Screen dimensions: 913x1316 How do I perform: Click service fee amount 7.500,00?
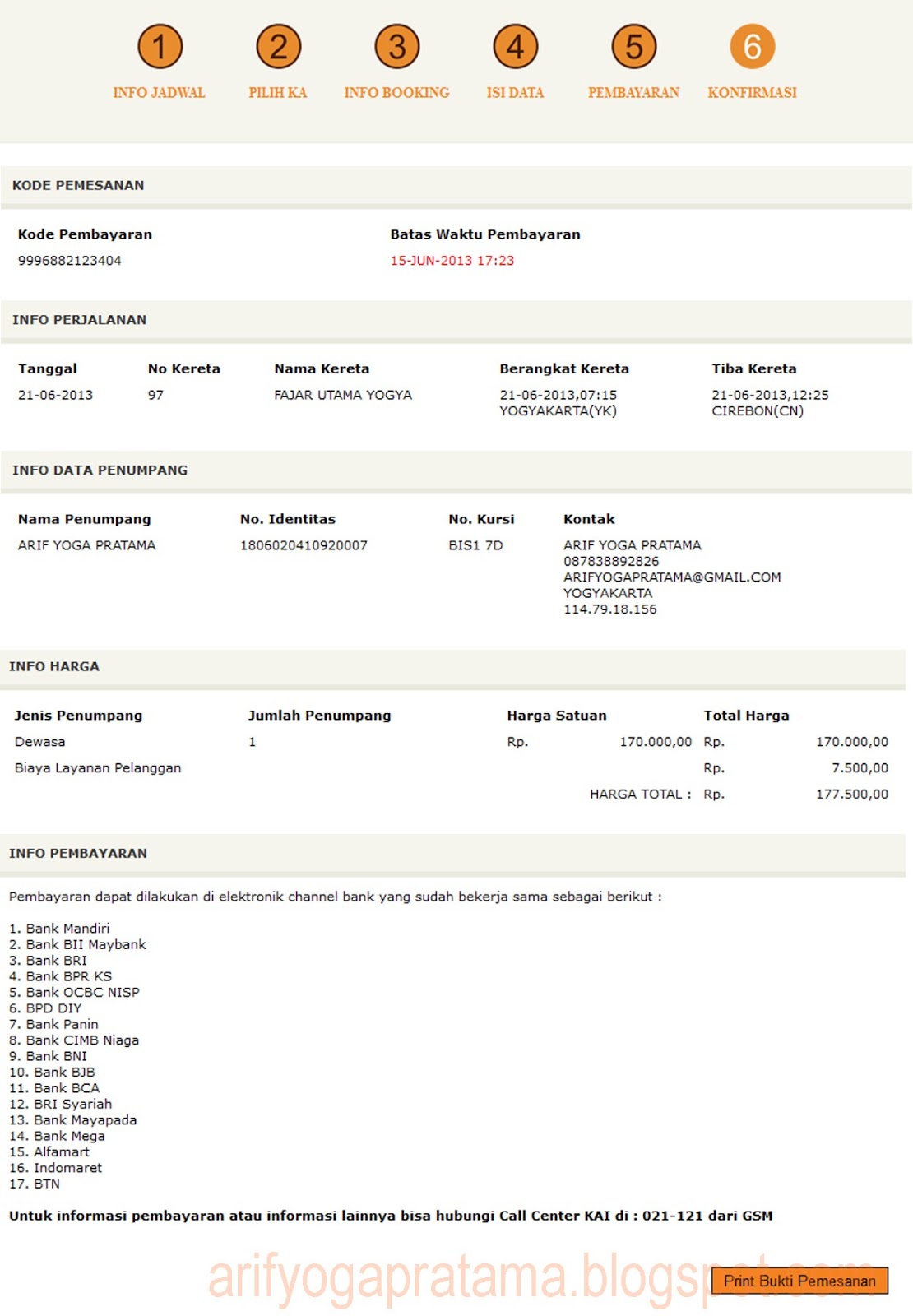pos(860,768)
